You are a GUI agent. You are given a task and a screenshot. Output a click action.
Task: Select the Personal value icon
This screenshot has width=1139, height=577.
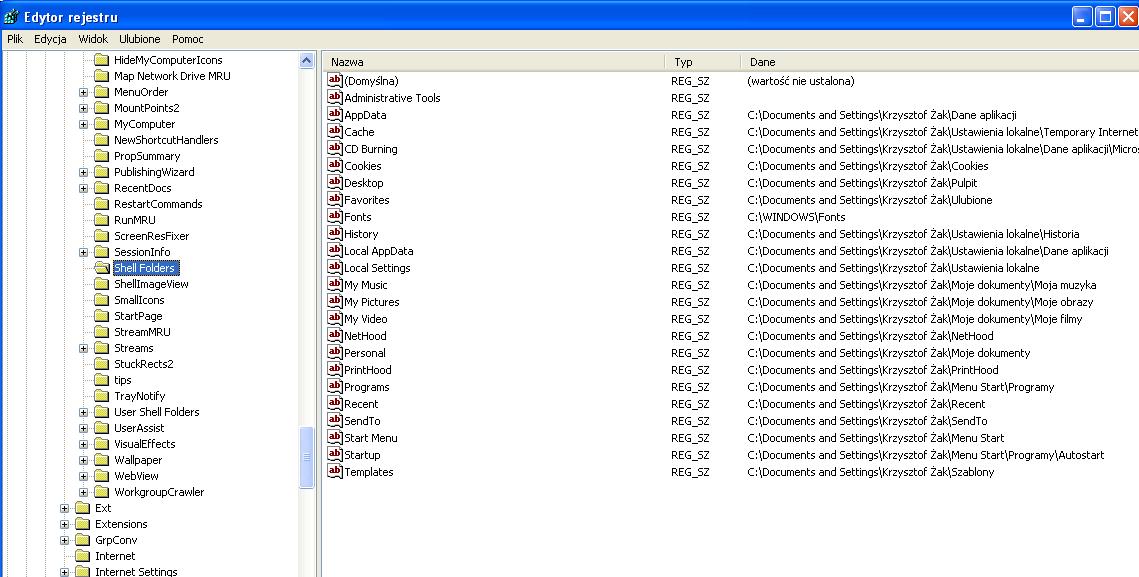click(x=335, y=352)
